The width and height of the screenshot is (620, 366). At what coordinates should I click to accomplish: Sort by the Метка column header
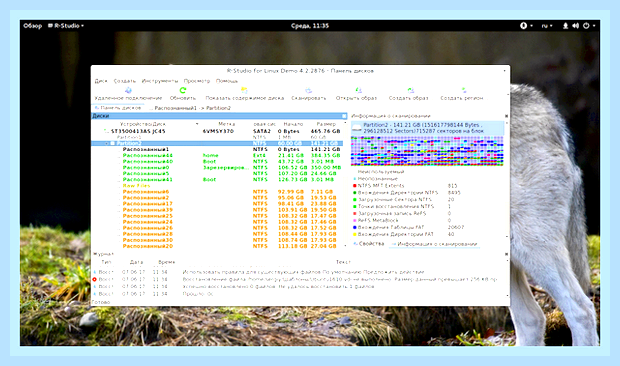click(x=226, y=124)
